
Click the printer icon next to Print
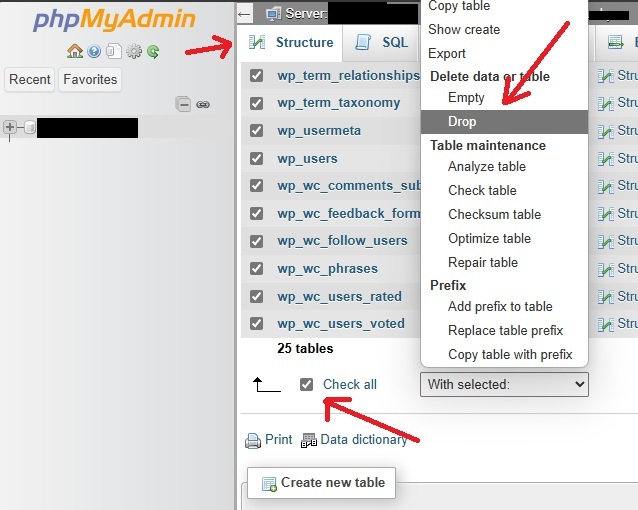[253, 440]
